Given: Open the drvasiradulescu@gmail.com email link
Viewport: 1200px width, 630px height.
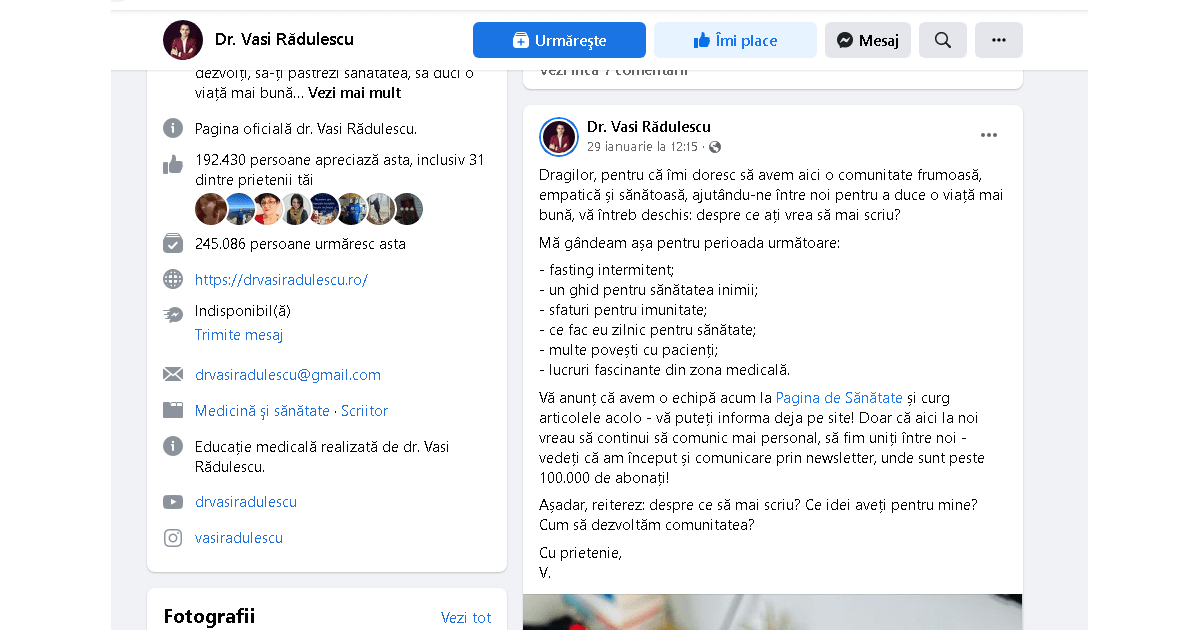Looking at the screenshot, I should coord(288,375).
